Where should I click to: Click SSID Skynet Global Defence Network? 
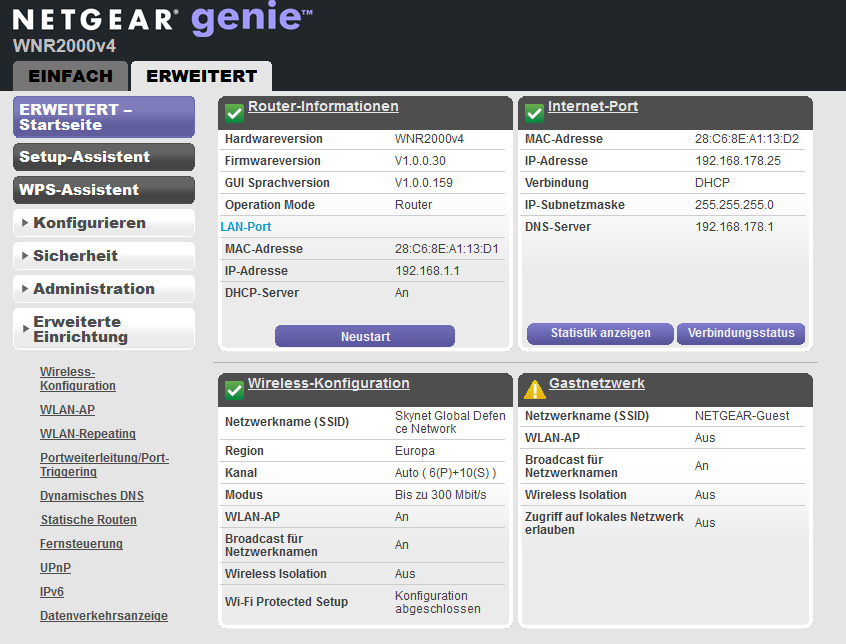[x=450, y=422]
